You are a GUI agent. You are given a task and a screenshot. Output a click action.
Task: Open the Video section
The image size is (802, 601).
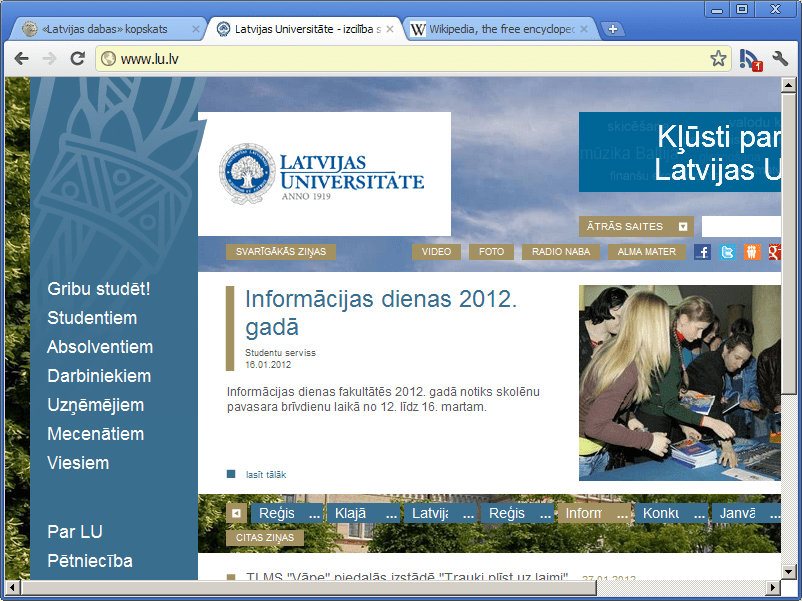pyautogui.click(x=436, y=252)
